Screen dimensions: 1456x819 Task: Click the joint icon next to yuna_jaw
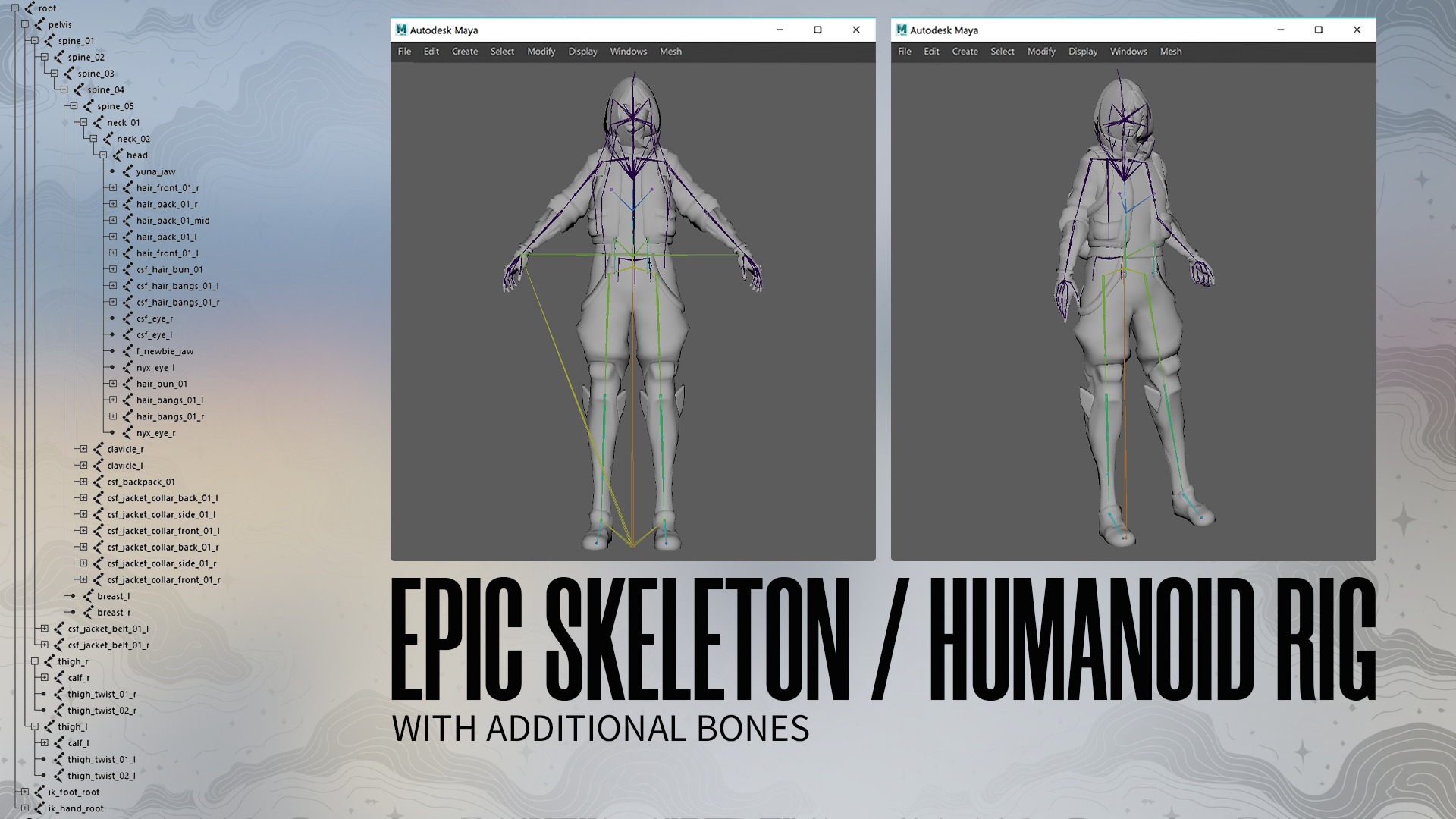click(x=127, y=172)
